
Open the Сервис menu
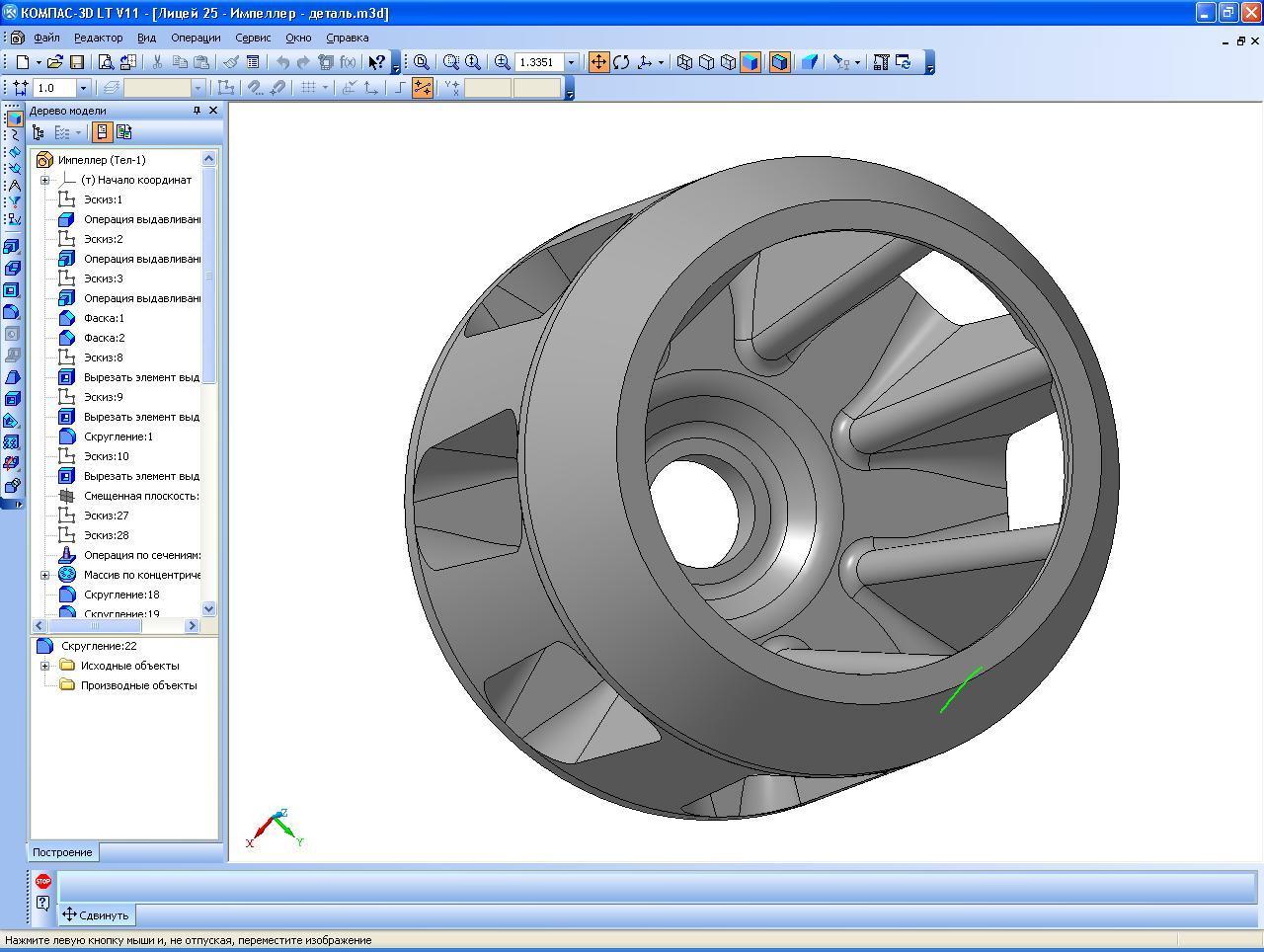(x=253, y=38)
